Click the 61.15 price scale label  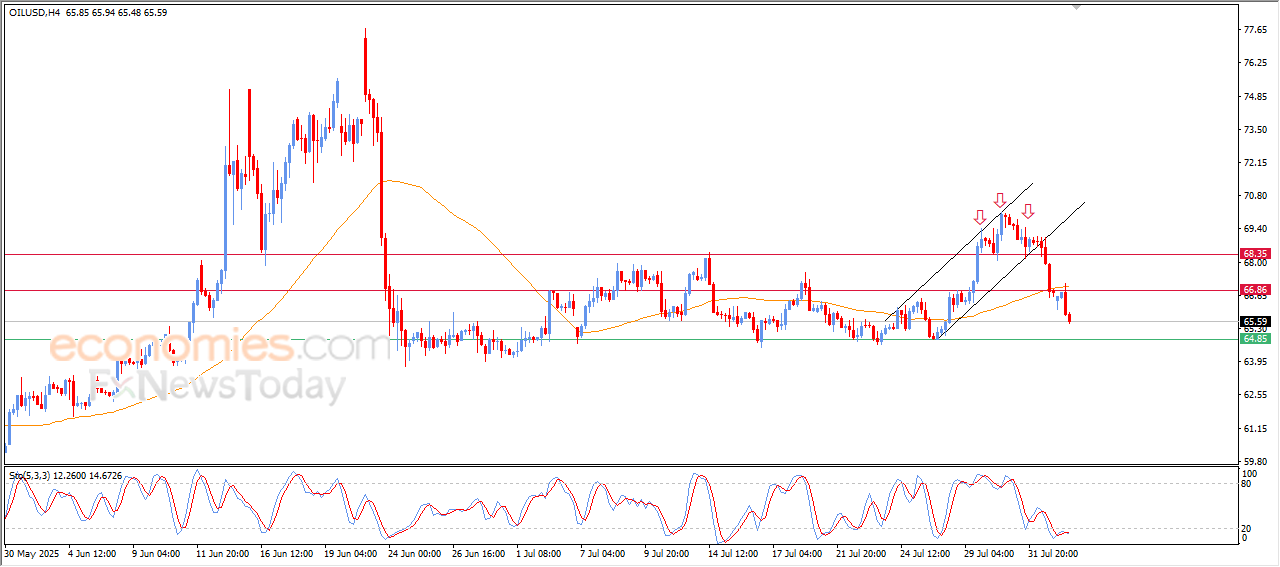click(x=1255, y=428)
